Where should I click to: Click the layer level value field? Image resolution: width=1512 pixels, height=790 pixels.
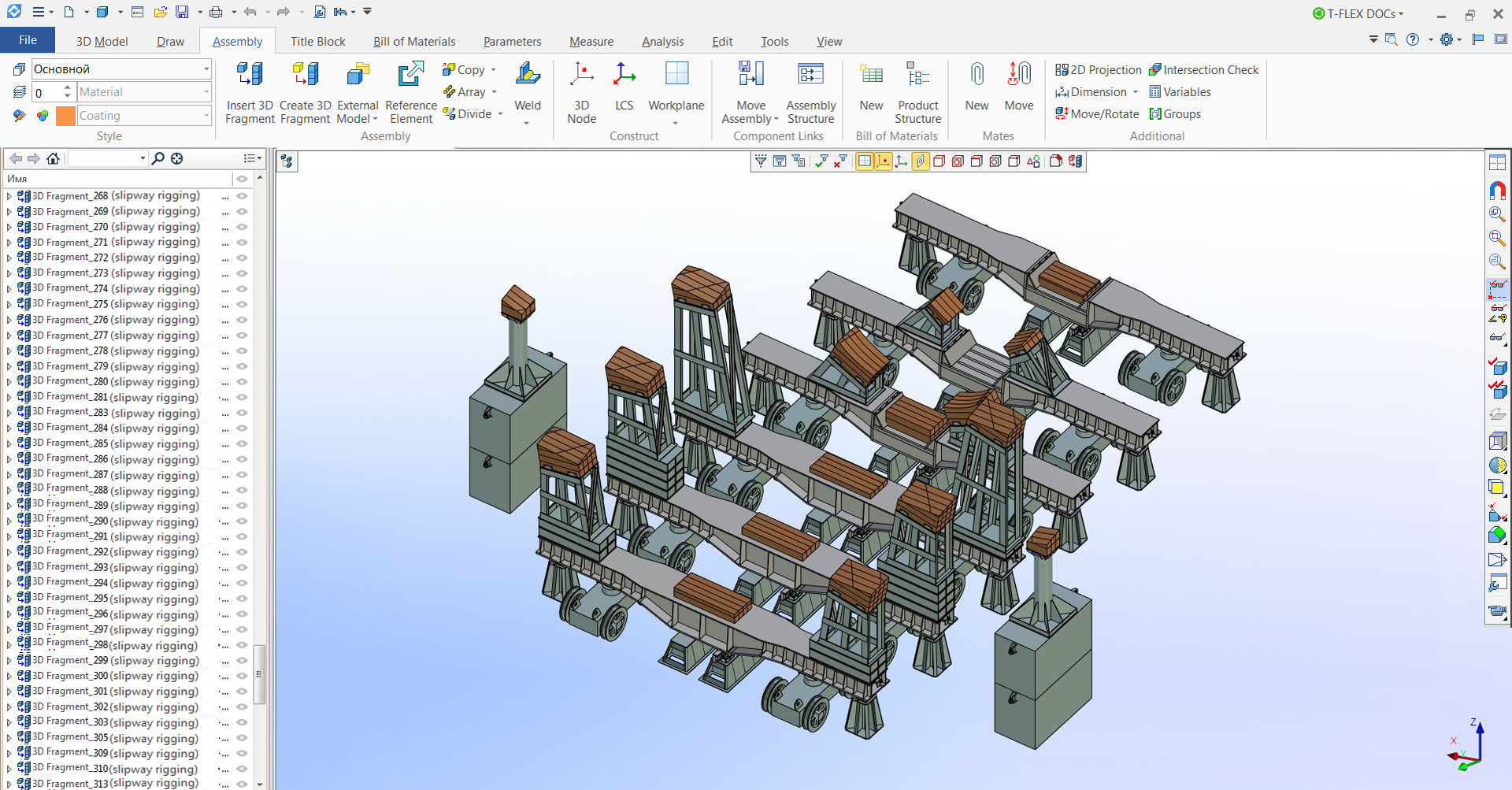point(46,92)
